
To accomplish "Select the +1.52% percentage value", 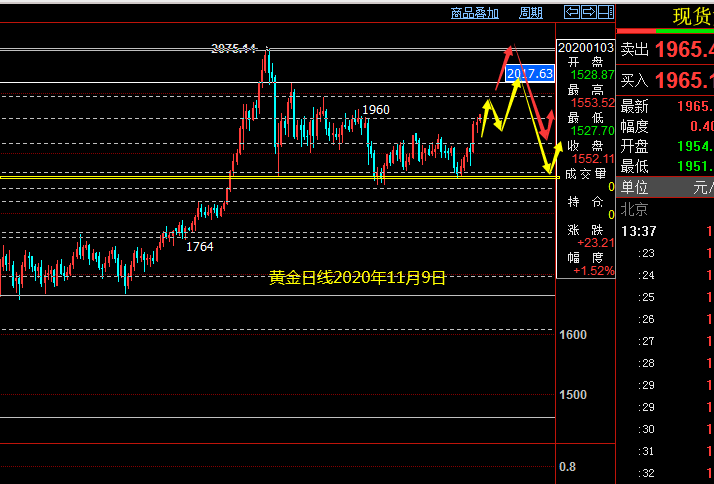I will click(594, 271).
